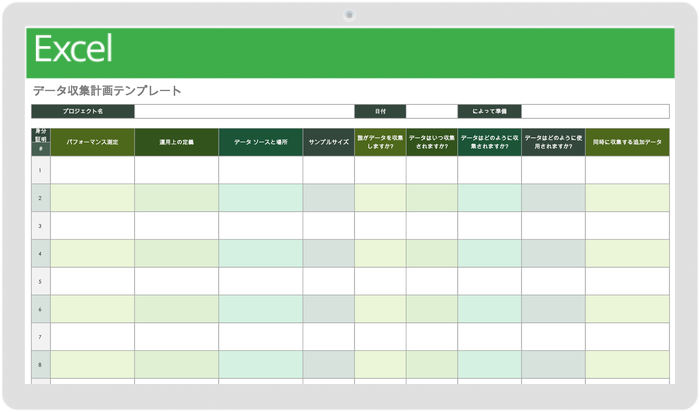
Task: Click the blank field next to 日付
Action: tap(432, 111)
